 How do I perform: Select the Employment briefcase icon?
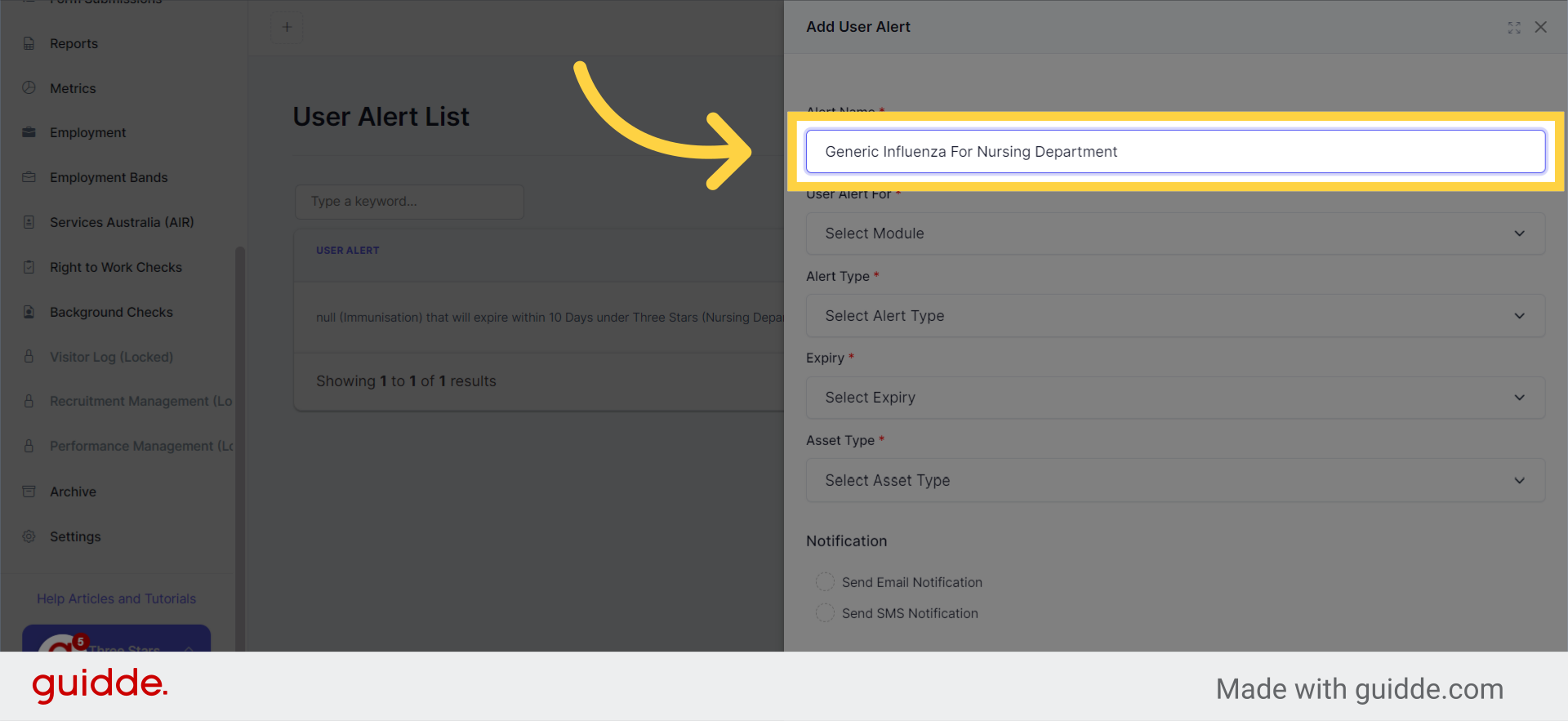click(29, 132)
